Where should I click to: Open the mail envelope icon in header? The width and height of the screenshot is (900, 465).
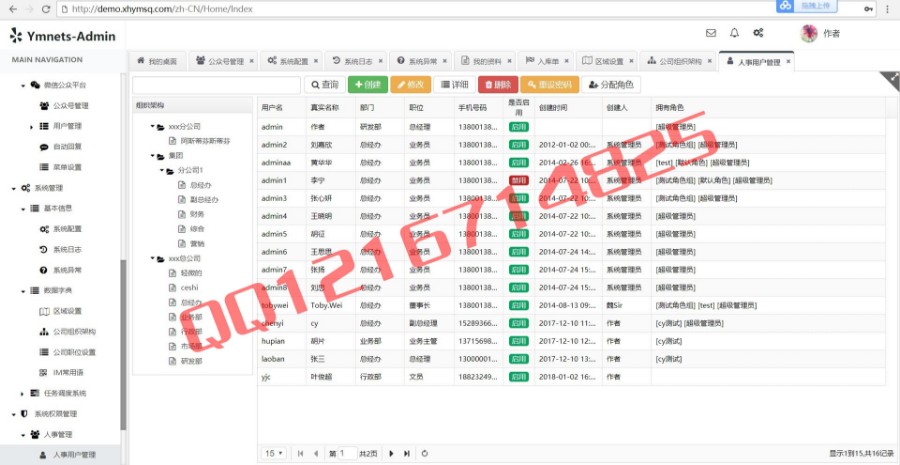[x=711, y=33]
